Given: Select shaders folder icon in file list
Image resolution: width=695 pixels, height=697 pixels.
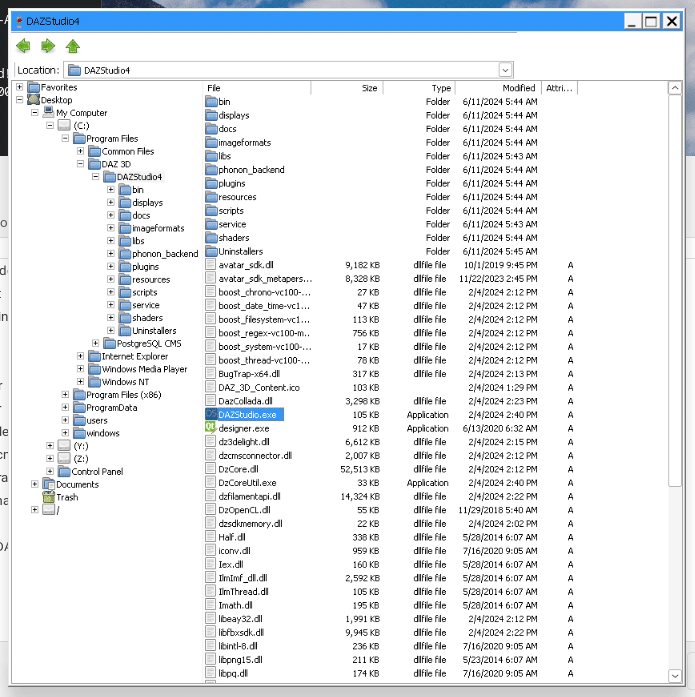Looking at the screenshot, I should click(212, 237).
